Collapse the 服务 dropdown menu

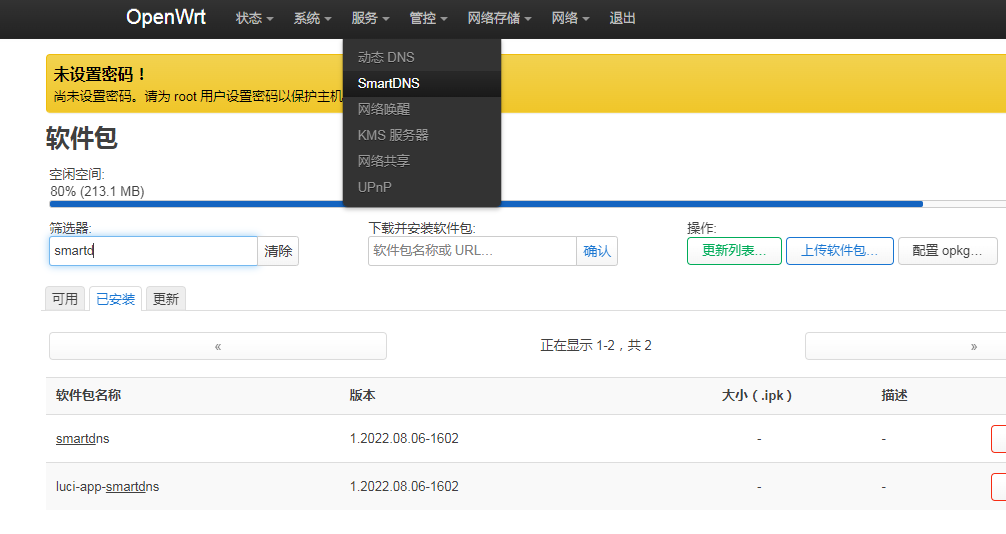point(370,19)
